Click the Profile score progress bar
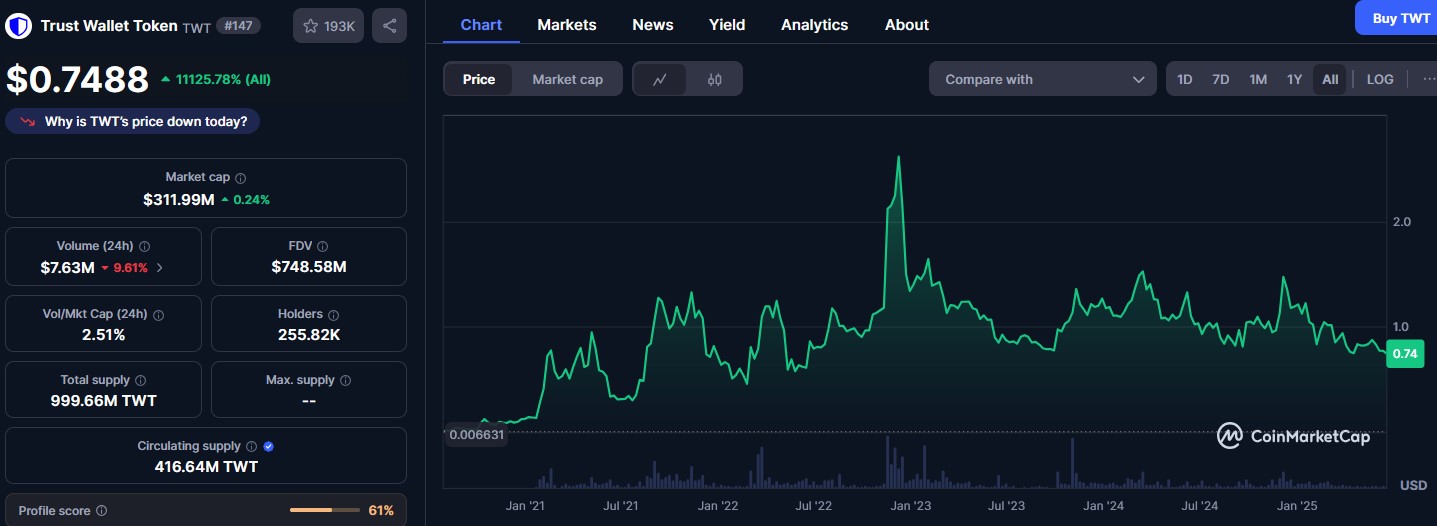 (x=325, y=511)
